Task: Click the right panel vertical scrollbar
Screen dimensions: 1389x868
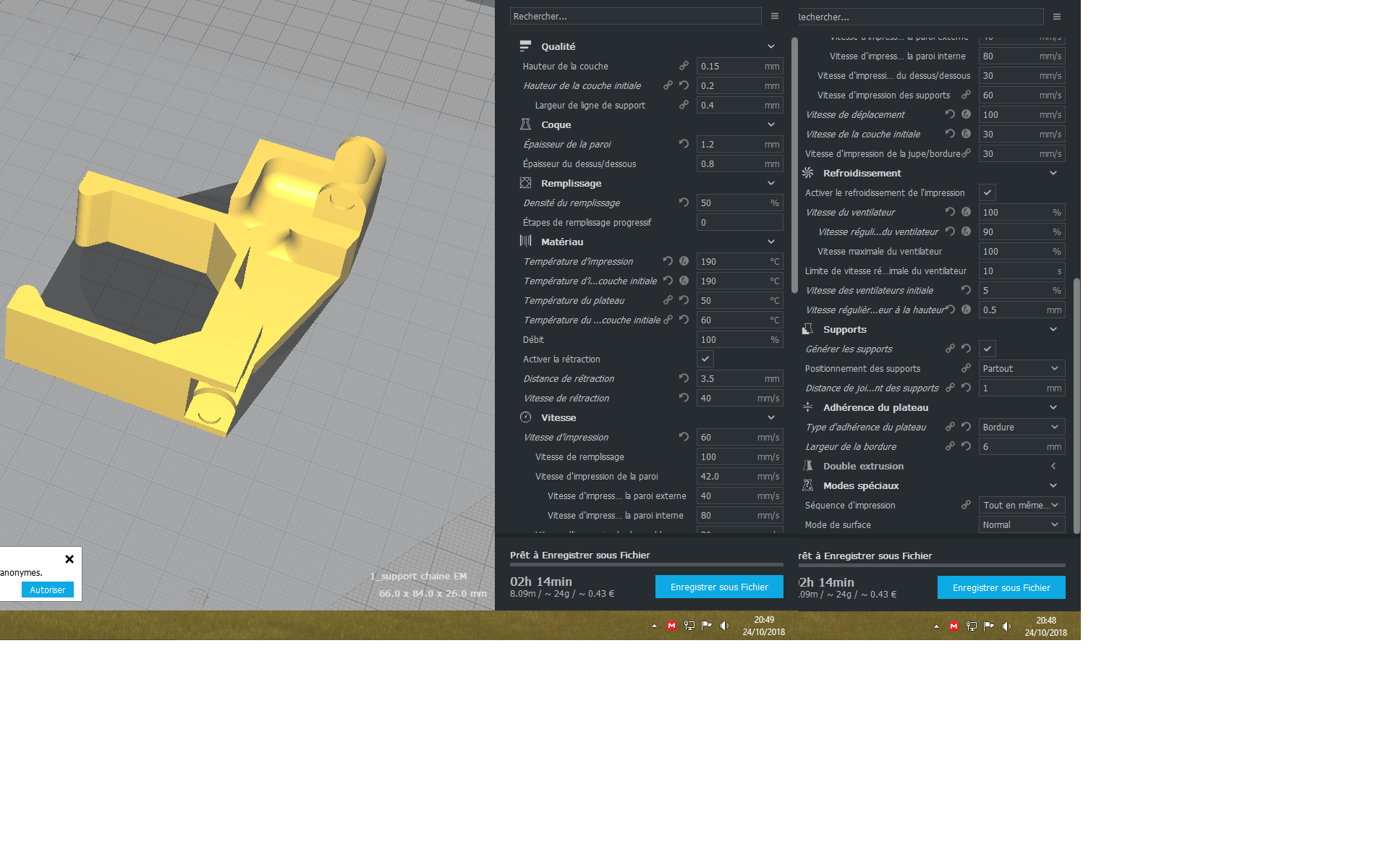Action: tap(1076, 405)
